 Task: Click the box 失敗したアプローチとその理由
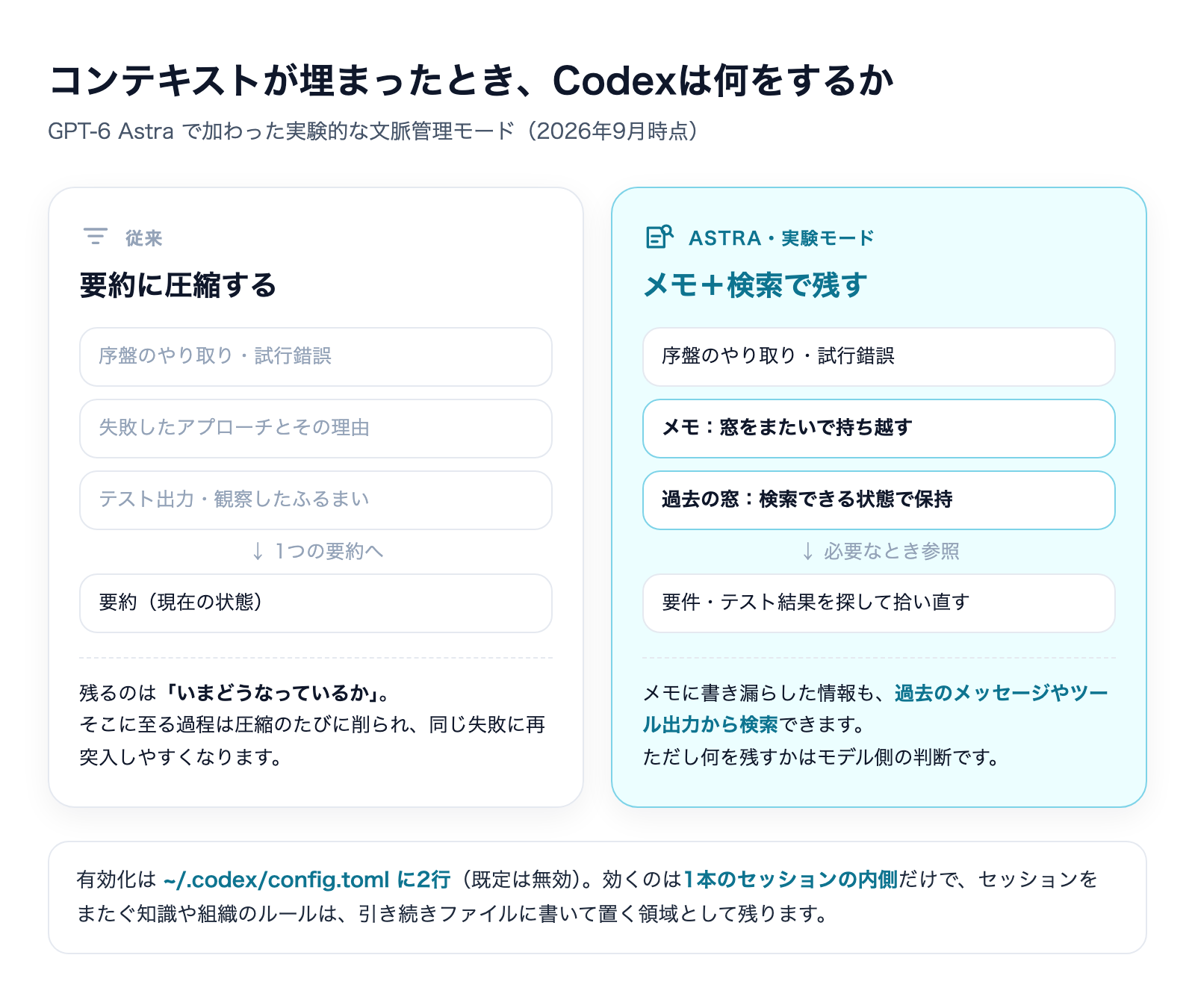[x=316, y=429]
